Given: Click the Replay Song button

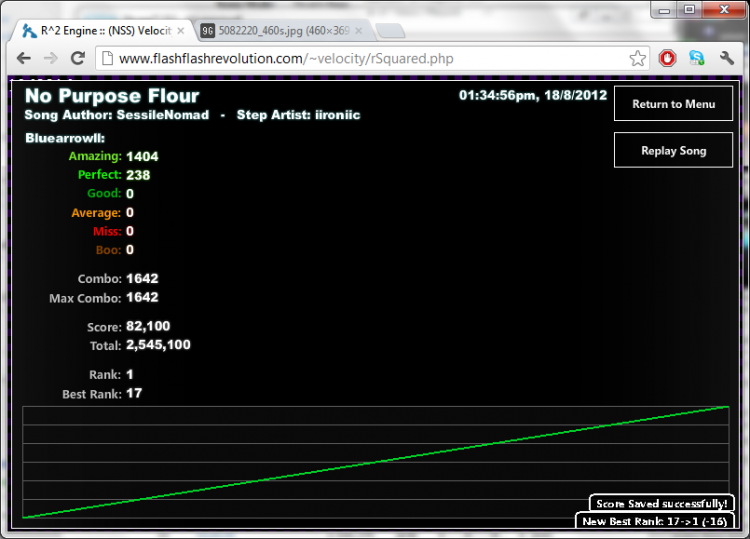Looking at the screenshot, I should [x=673, y=150].
